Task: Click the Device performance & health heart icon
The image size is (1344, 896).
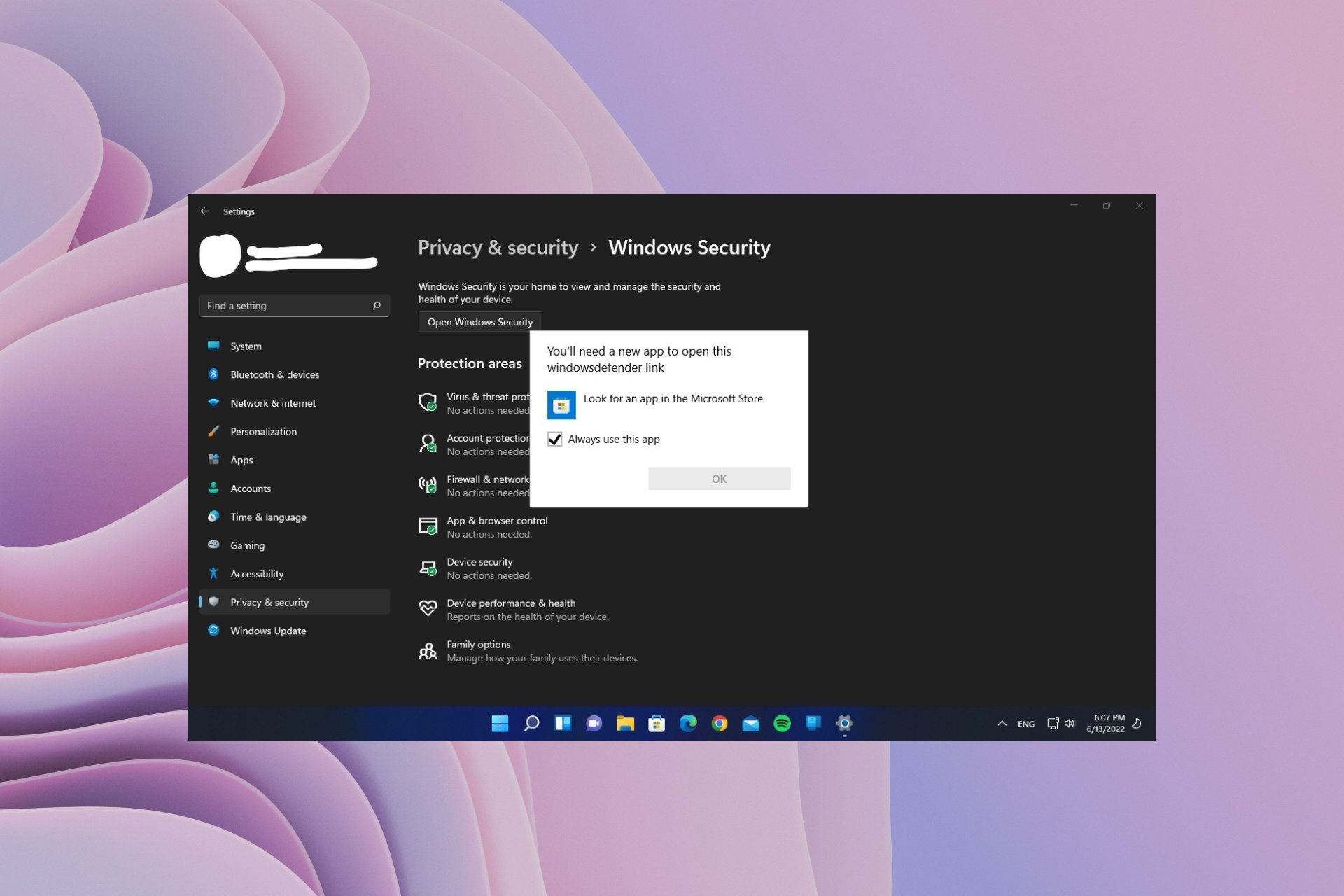Action: click(x=428, y=608)
